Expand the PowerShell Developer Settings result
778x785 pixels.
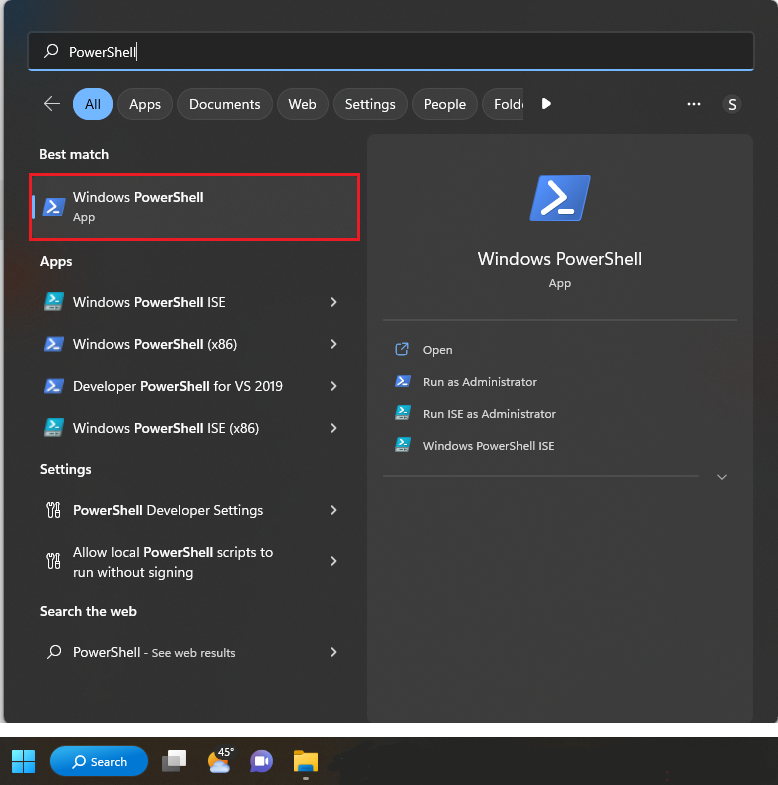click(333, 510)
